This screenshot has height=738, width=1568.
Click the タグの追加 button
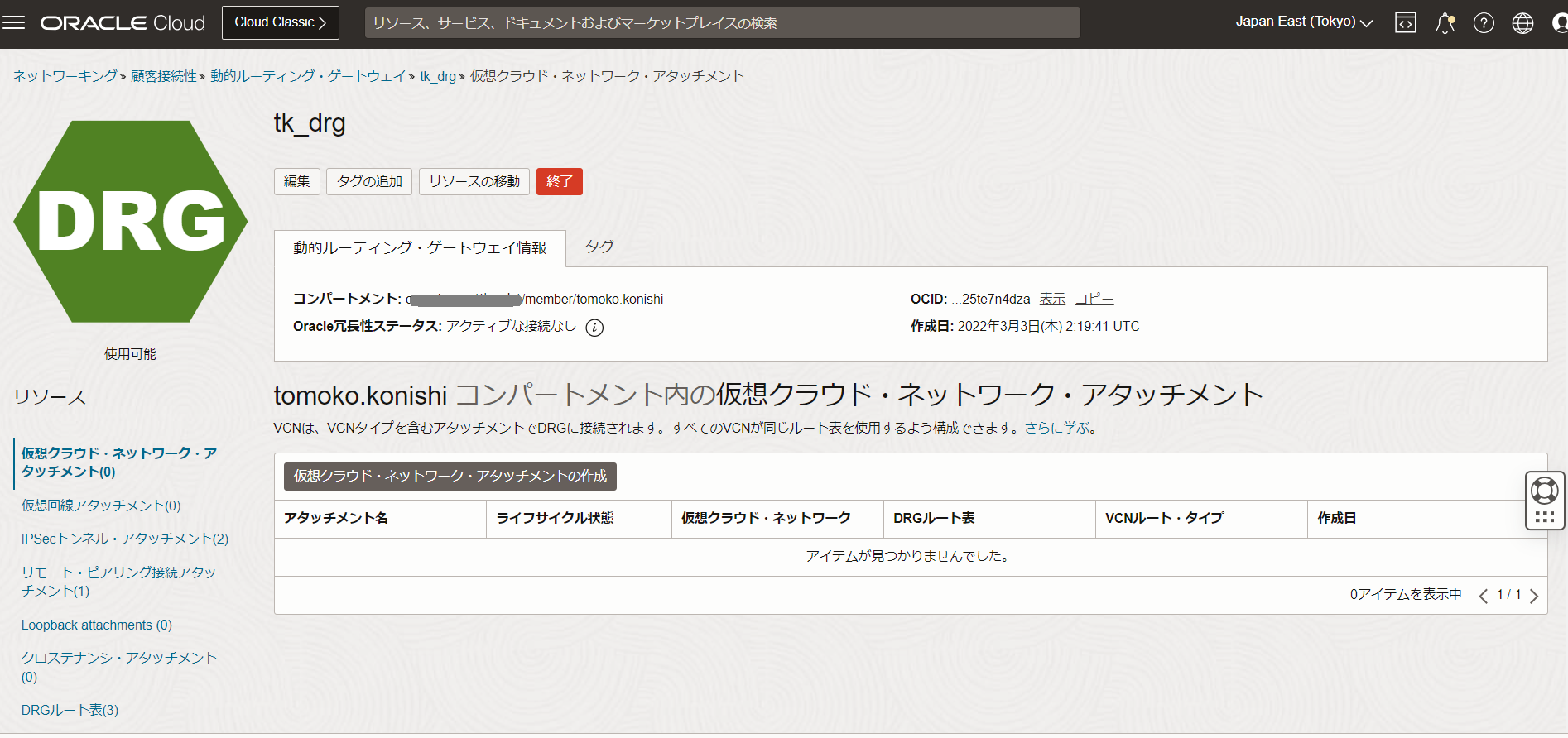coord(369,181)
